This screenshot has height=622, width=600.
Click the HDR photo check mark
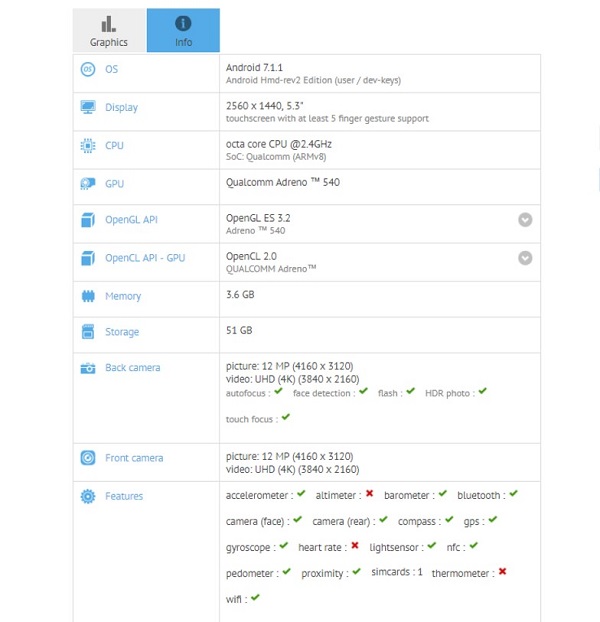482,391
